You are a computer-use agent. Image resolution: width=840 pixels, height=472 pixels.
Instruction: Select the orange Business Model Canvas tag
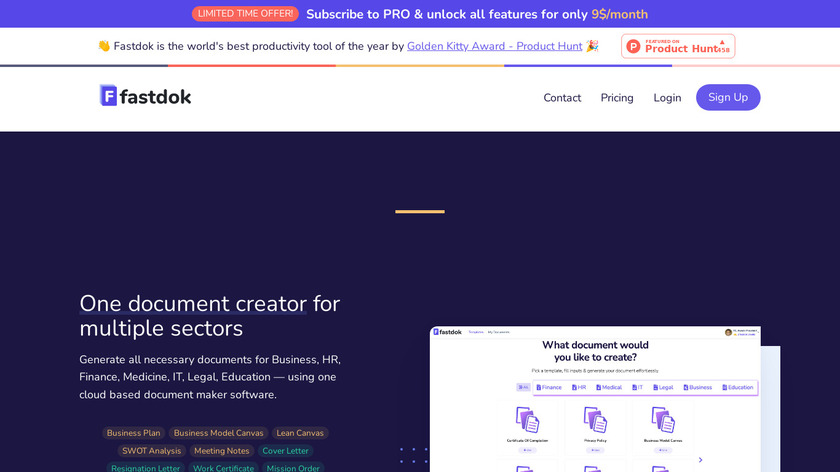(x=219, y=433)
